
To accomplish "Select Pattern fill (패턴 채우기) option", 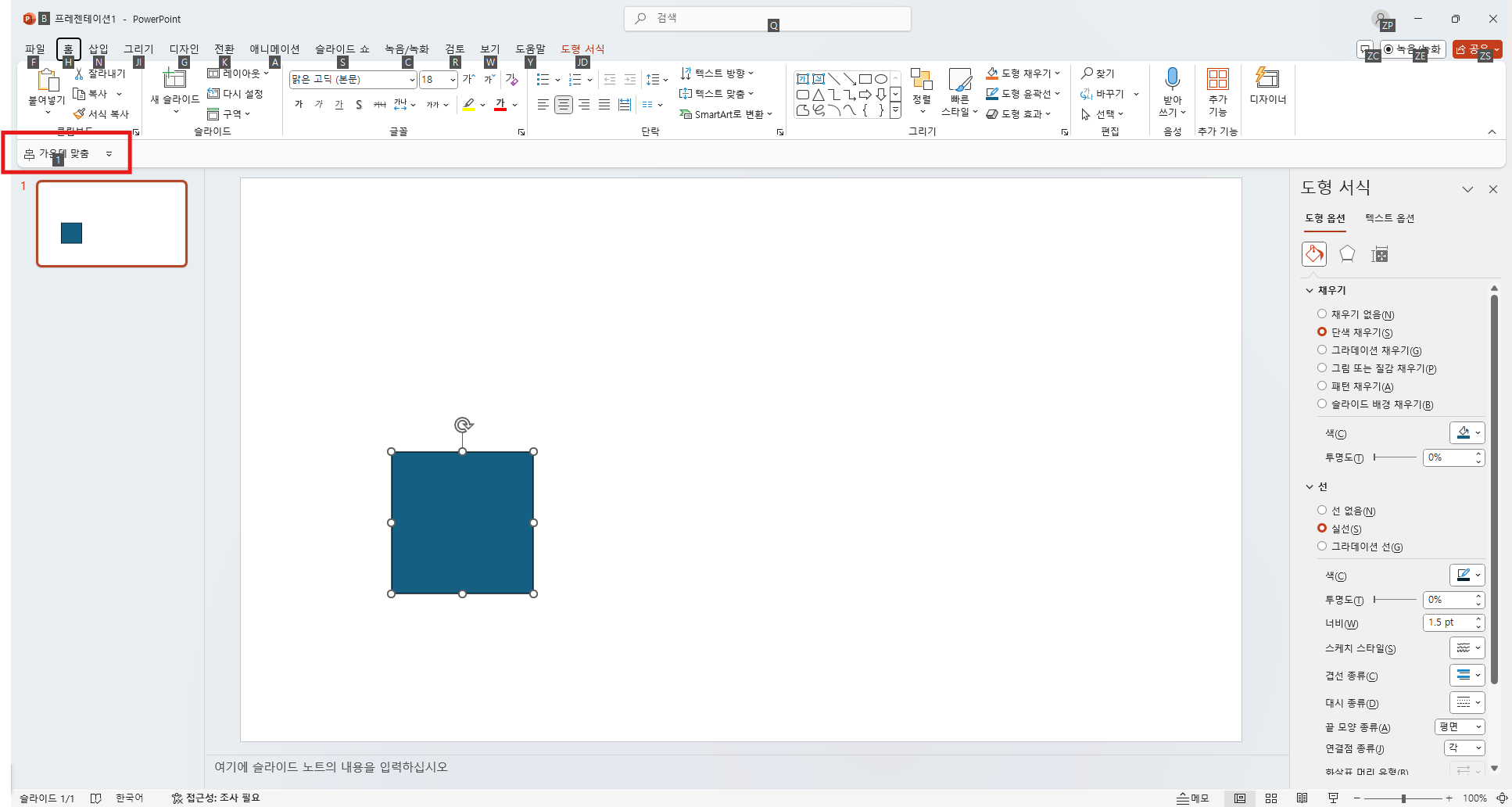I will pos(1322,386).
